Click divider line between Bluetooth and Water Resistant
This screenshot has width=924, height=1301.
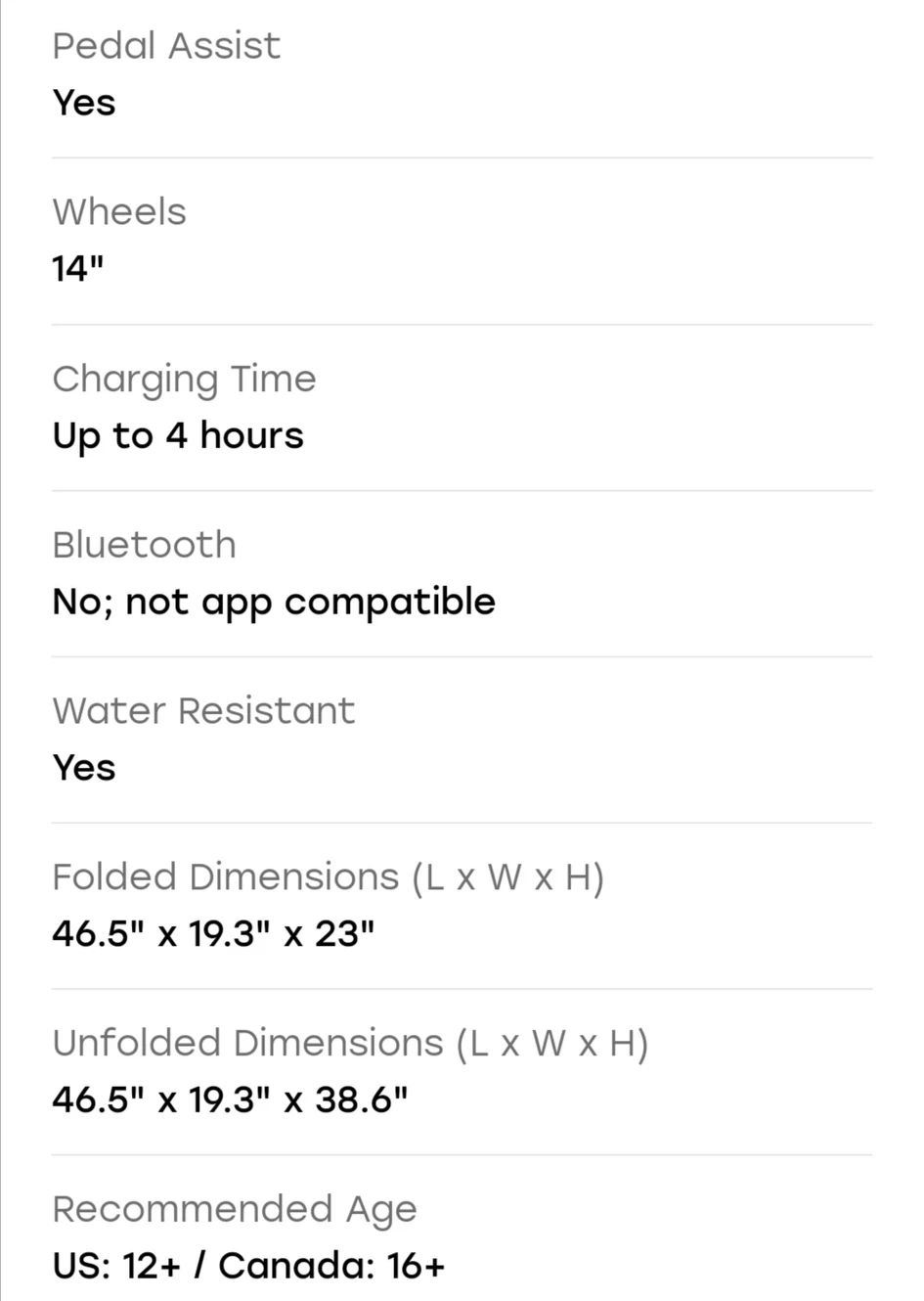(462, 656)
